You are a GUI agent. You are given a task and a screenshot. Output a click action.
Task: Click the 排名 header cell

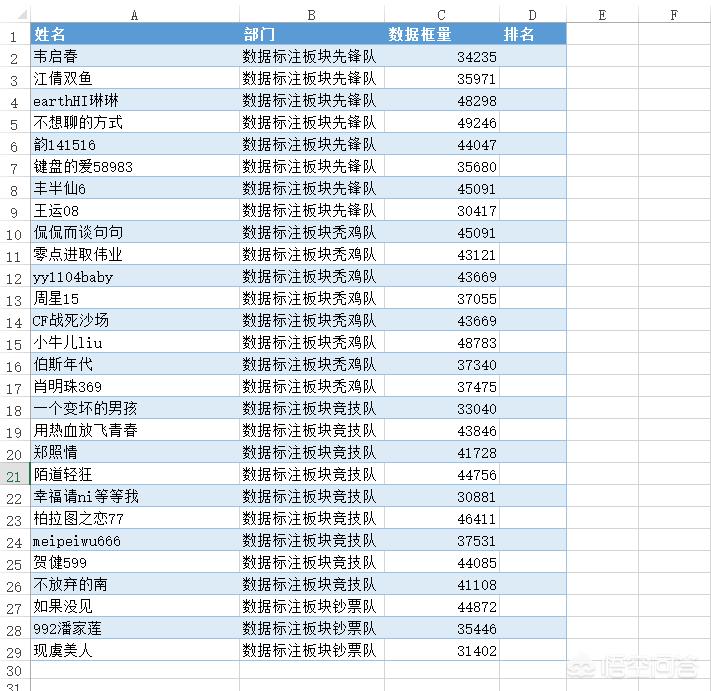pos(533,34)
